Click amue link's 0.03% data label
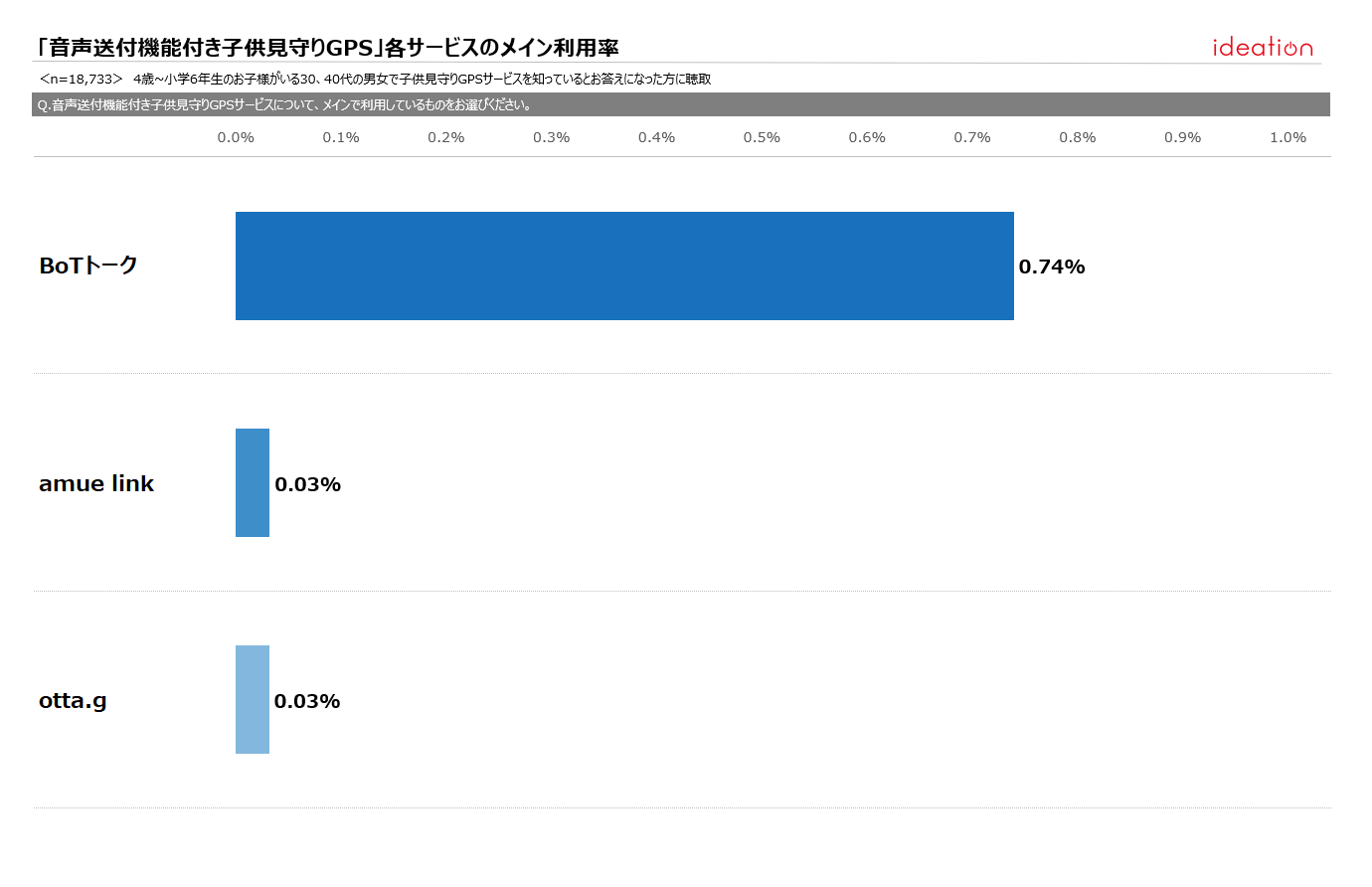Screen dimensions: 1372x887 [308, 484]
